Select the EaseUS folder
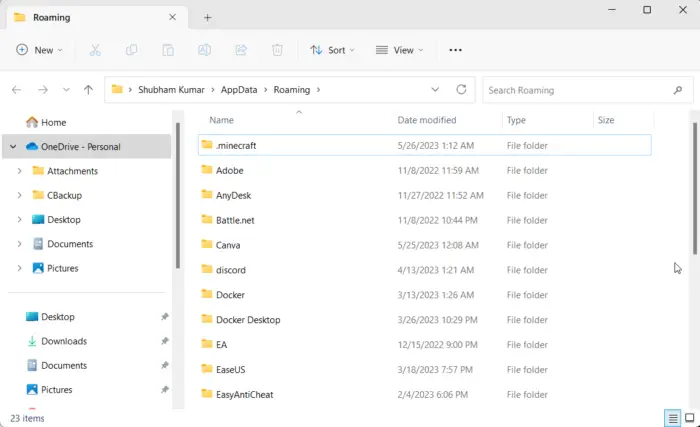The image size is (700, 427). [x=425, y=369]
